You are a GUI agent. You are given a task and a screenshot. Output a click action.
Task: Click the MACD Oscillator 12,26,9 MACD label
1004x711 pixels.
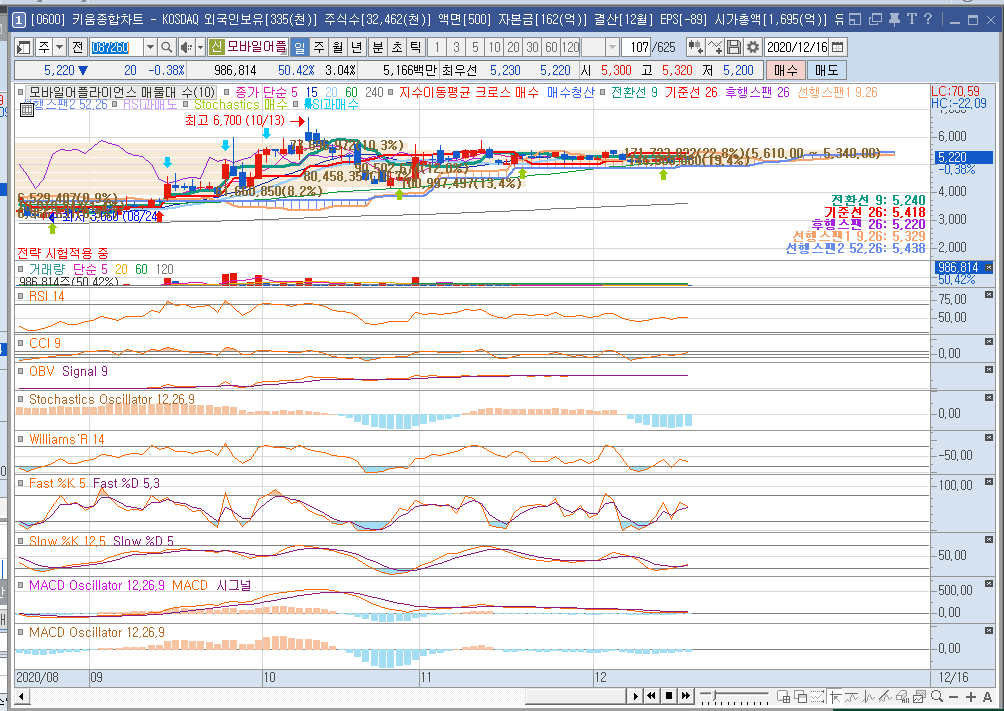pos(118,585)
